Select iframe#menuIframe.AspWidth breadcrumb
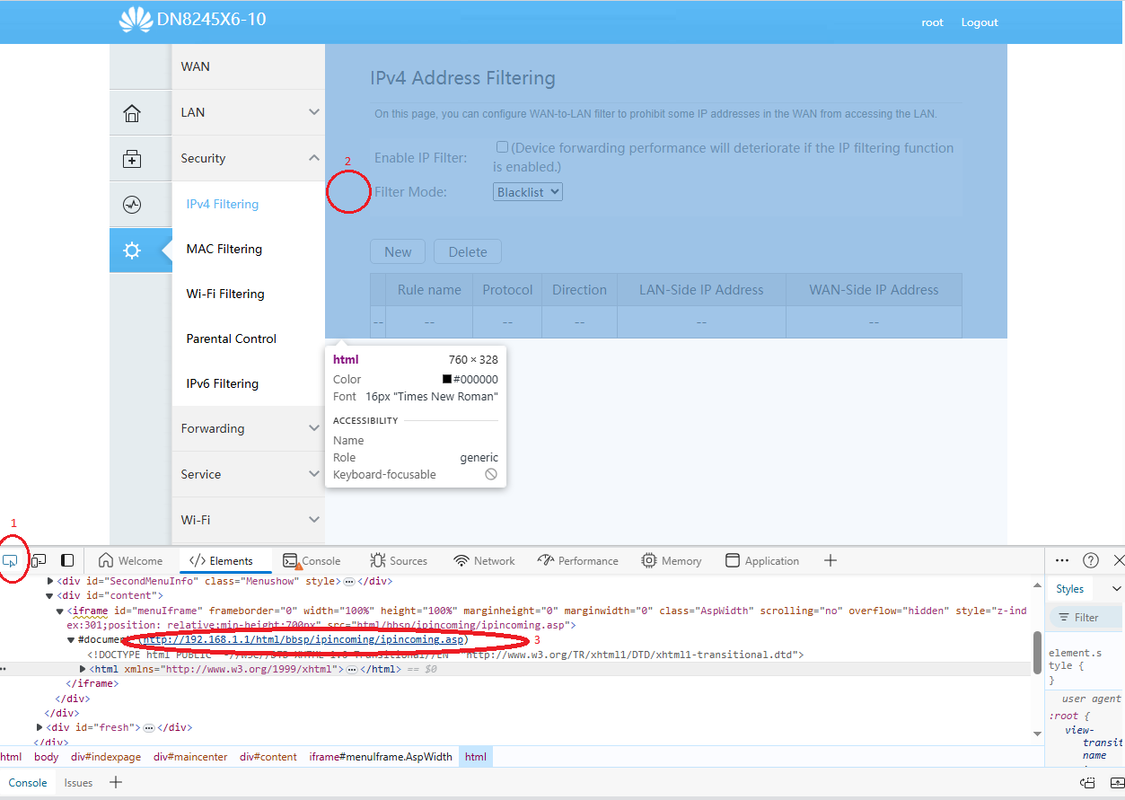The height and width of the screenshot is (800, 1125). 381,757
